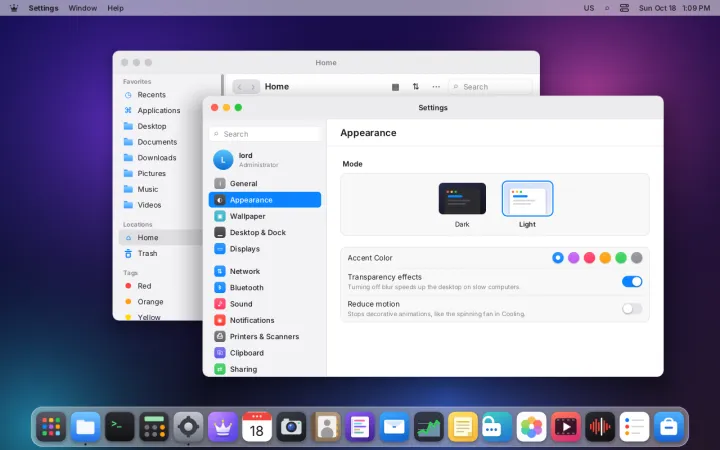Open the passwords lock icon in dock
Image resolution: width=720 pixels, height=450 pixels.
(497, 427)
